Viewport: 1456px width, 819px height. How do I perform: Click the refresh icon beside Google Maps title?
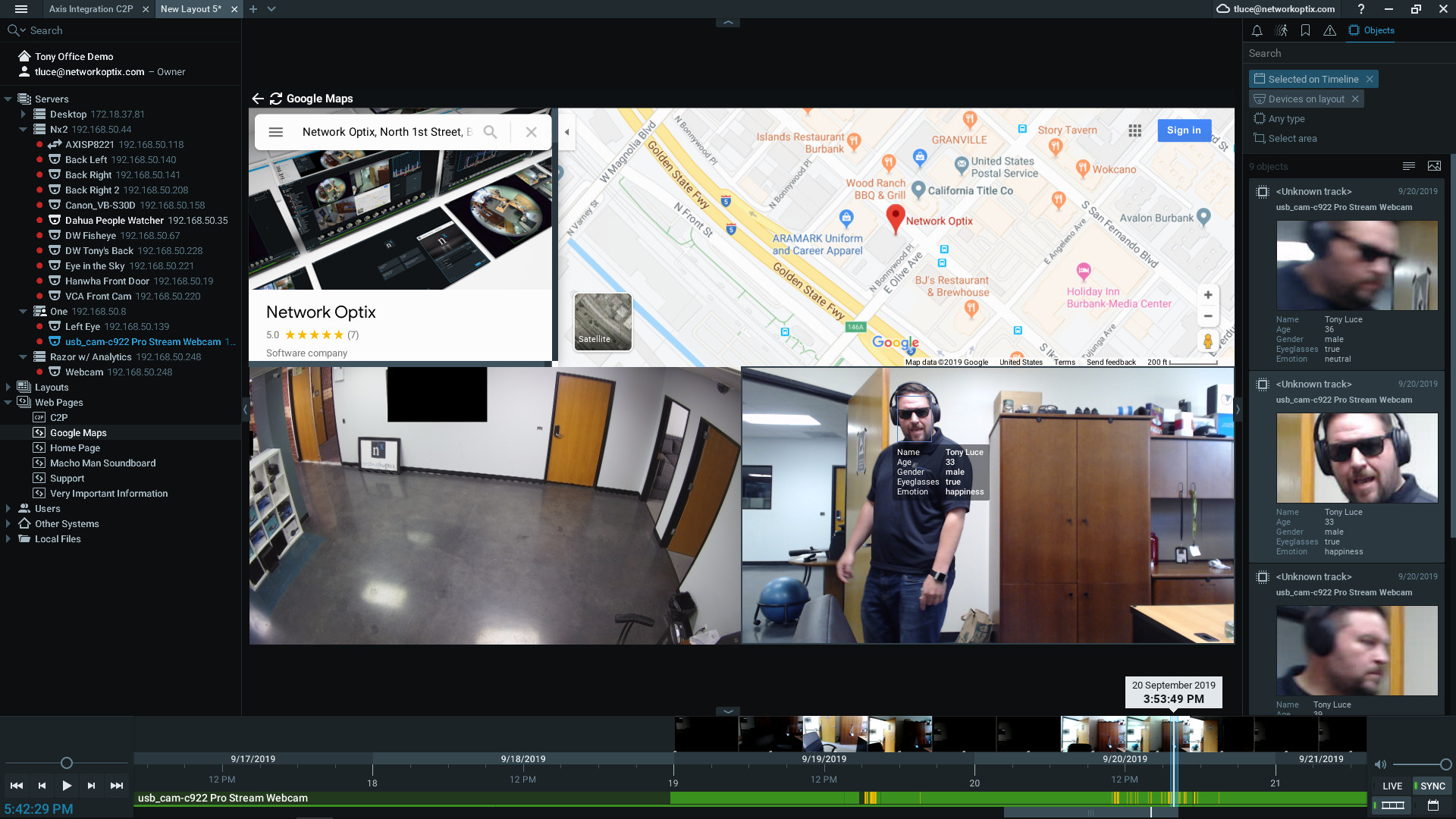[276, 99]
